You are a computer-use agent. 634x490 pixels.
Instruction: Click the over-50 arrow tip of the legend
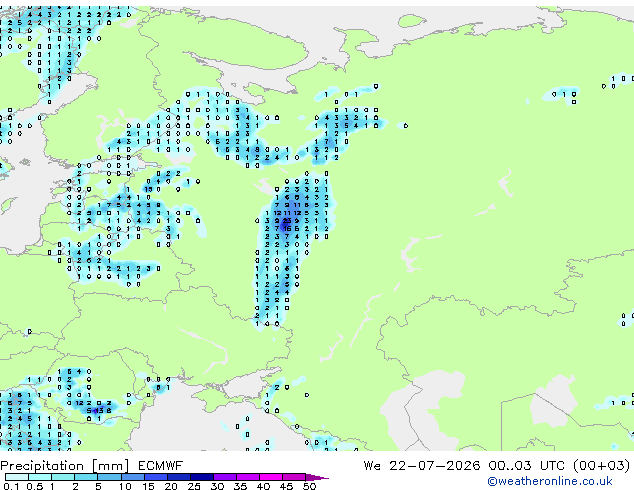(x=319, y=477)
